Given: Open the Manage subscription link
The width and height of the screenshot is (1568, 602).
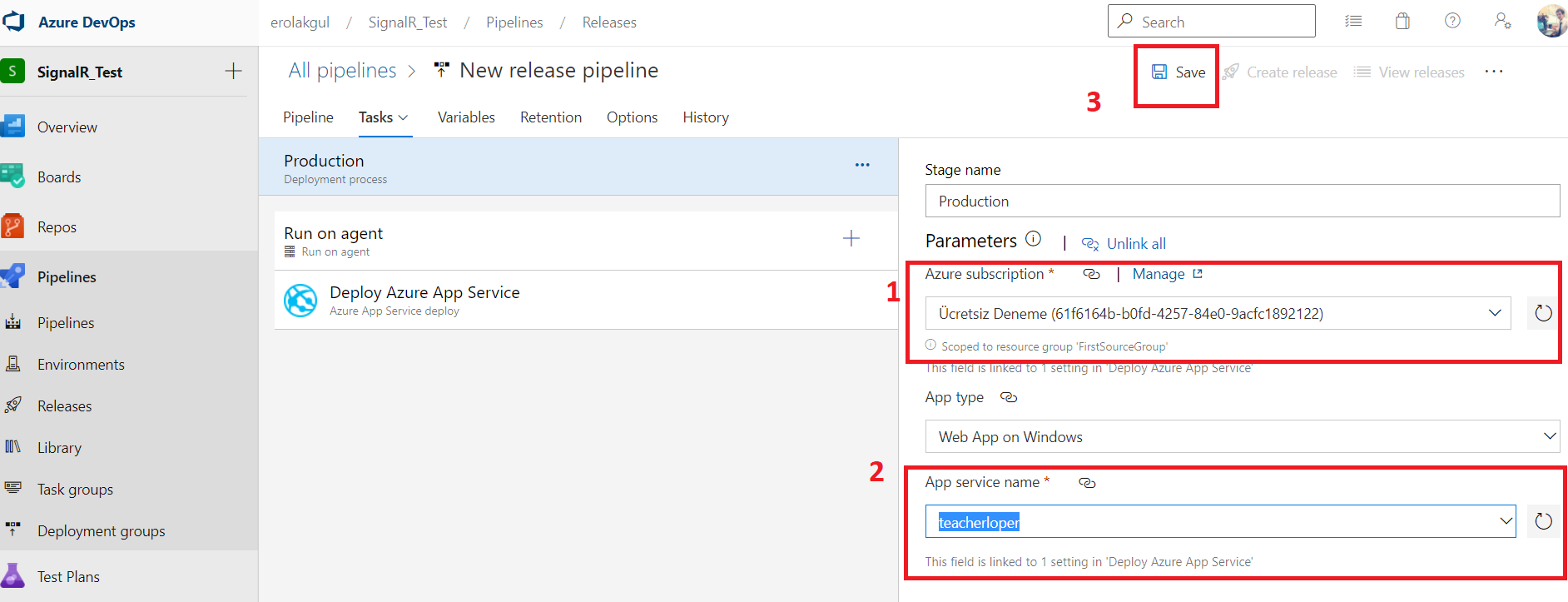Looking at the screenshot, I should 1166,274.
